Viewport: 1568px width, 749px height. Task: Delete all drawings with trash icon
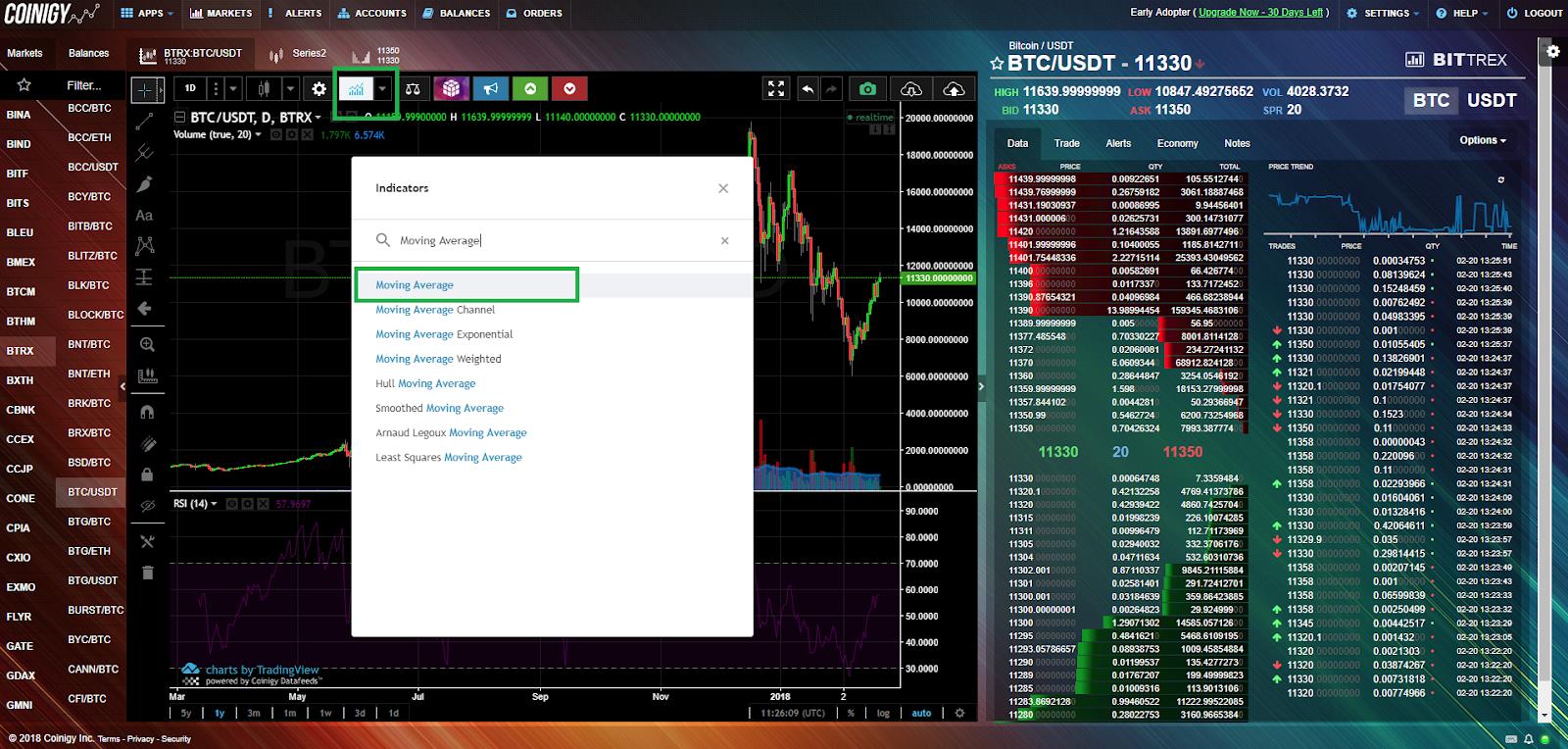click(x=148, y=573)
